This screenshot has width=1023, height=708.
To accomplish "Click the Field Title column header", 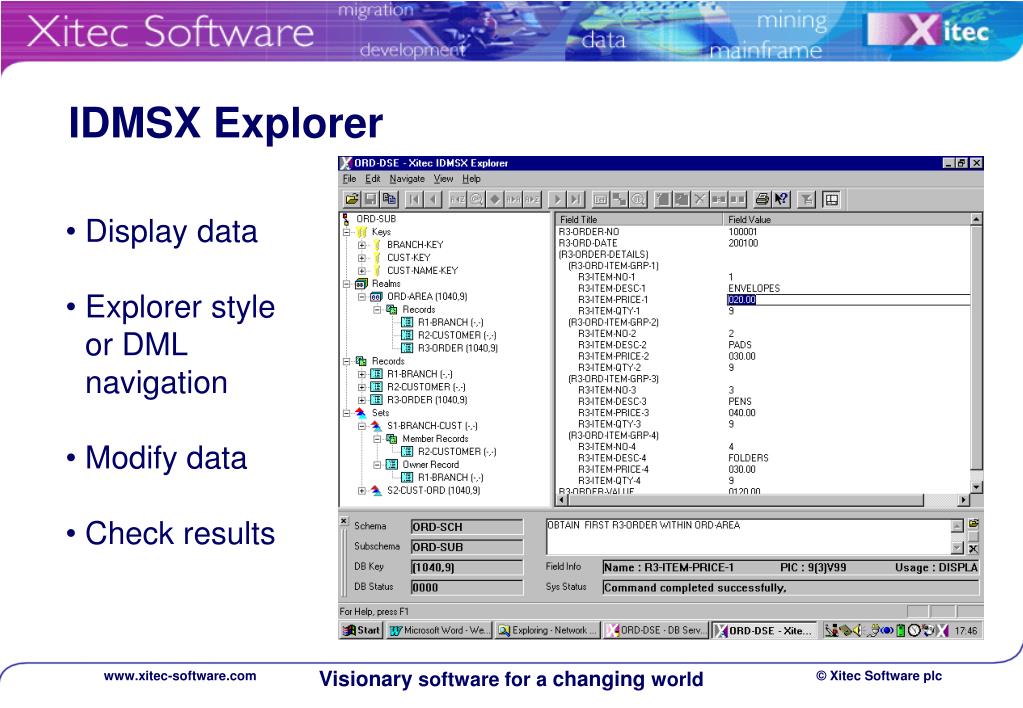I will (639, 220).
